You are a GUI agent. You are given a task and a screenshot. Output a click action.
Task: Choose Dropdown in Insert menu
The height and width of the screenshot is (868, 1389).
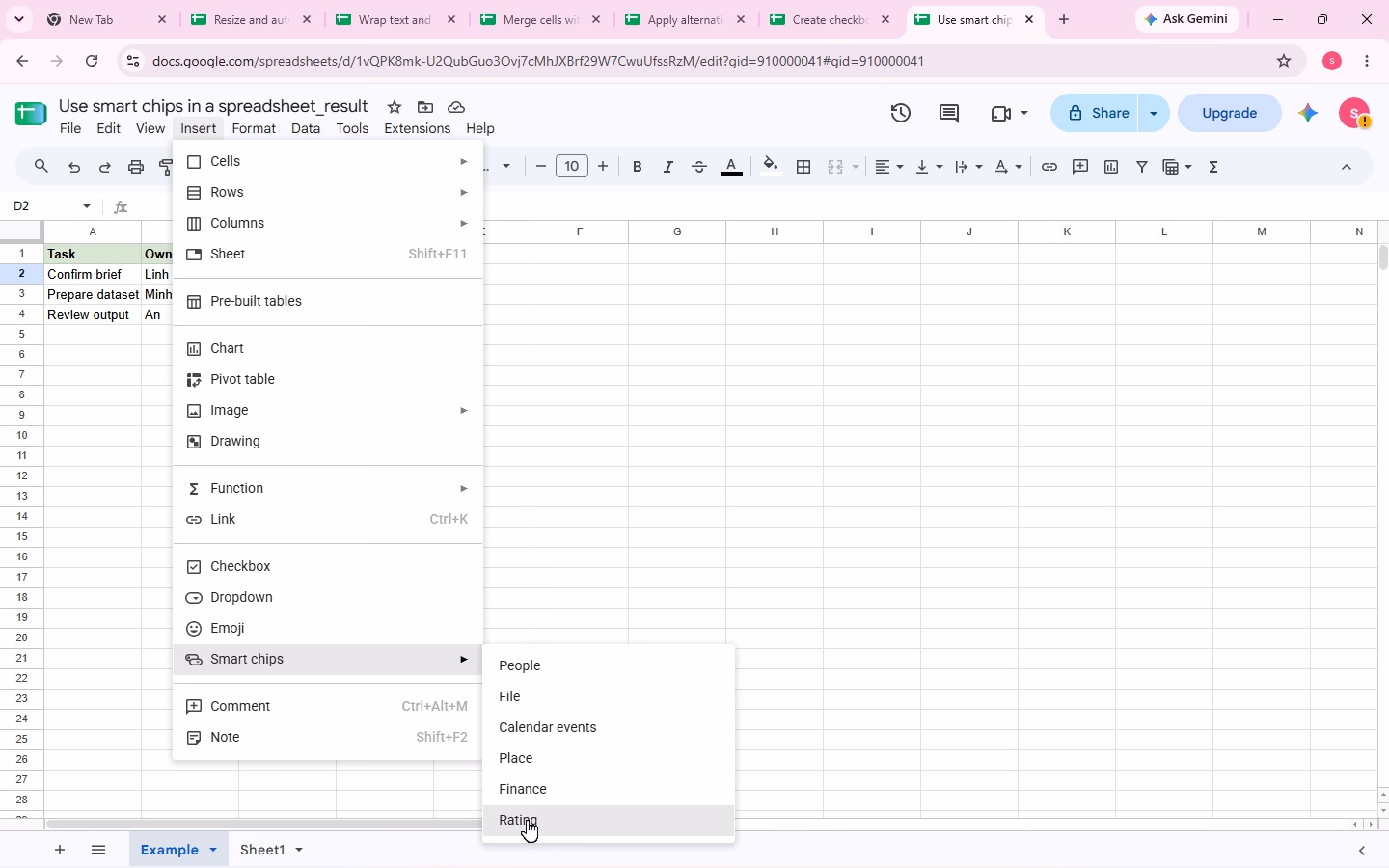click(328, 597)
